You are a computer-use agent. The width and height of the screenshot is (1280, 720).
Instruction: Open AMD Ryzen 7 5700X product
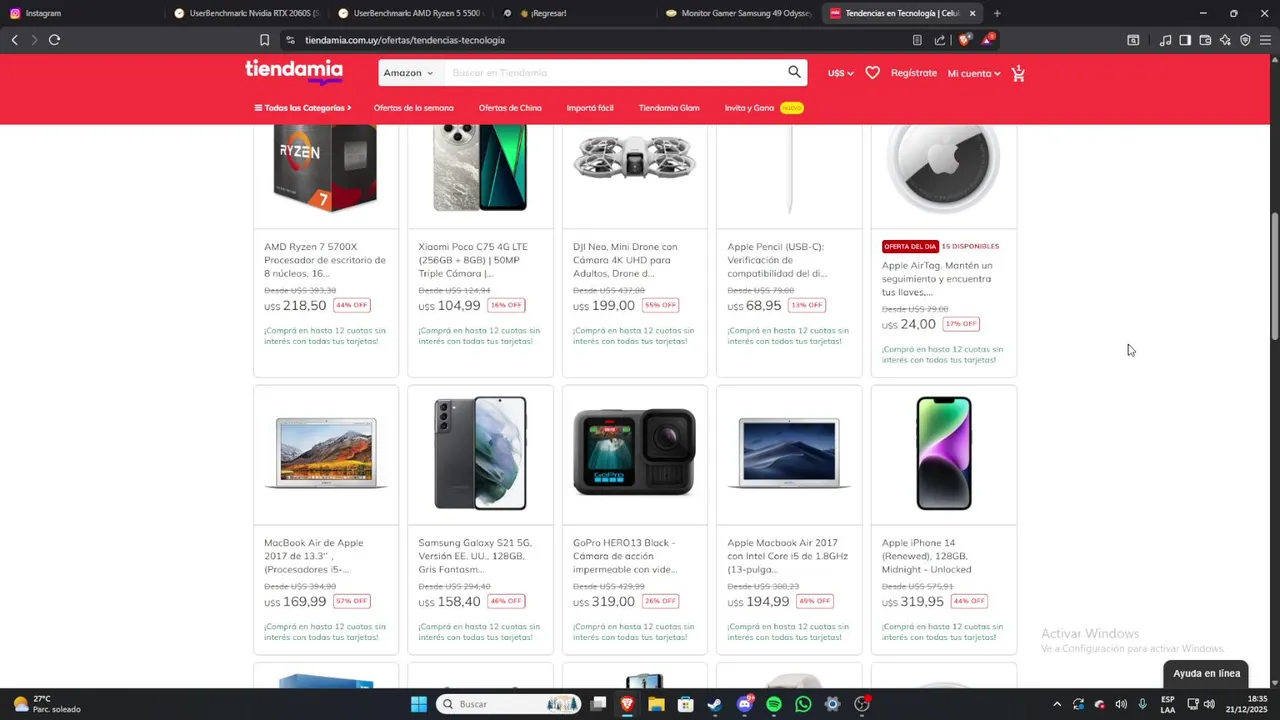click(x=325, y=260)
